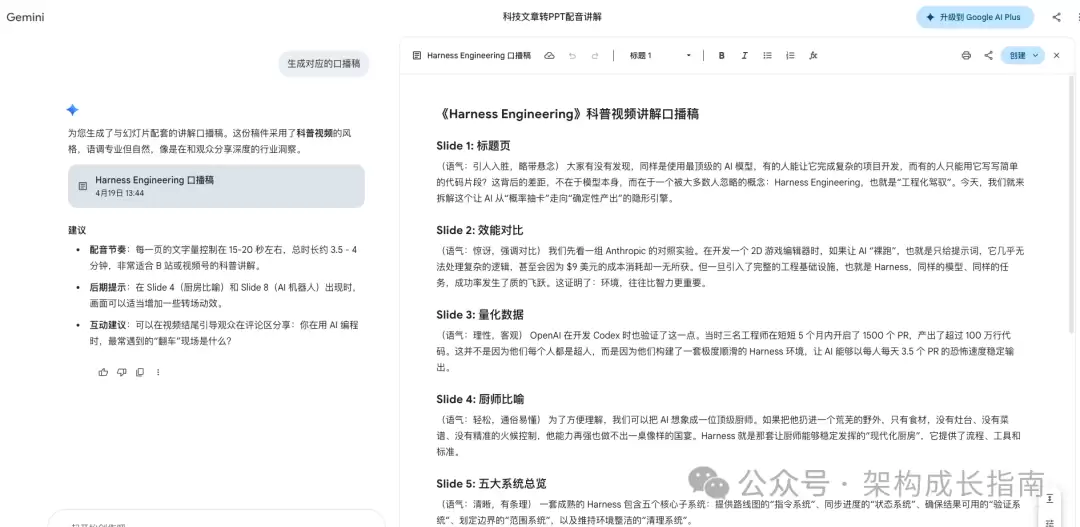Open the 标题 1 text style dropdown
This screenshot has width=1080, height=527.
point(660,56)
